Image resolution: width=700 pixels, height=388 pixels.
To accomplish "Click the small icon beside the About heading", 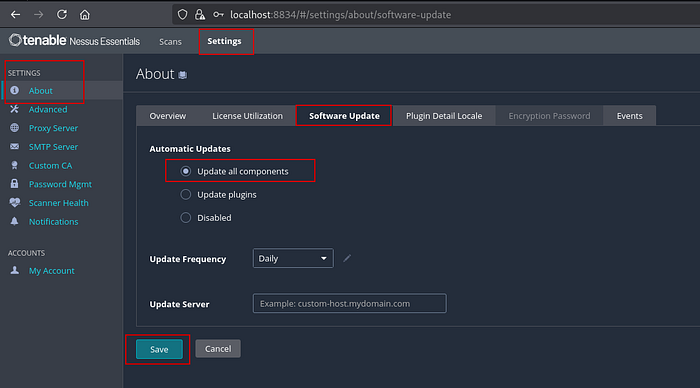I will 183,75.
